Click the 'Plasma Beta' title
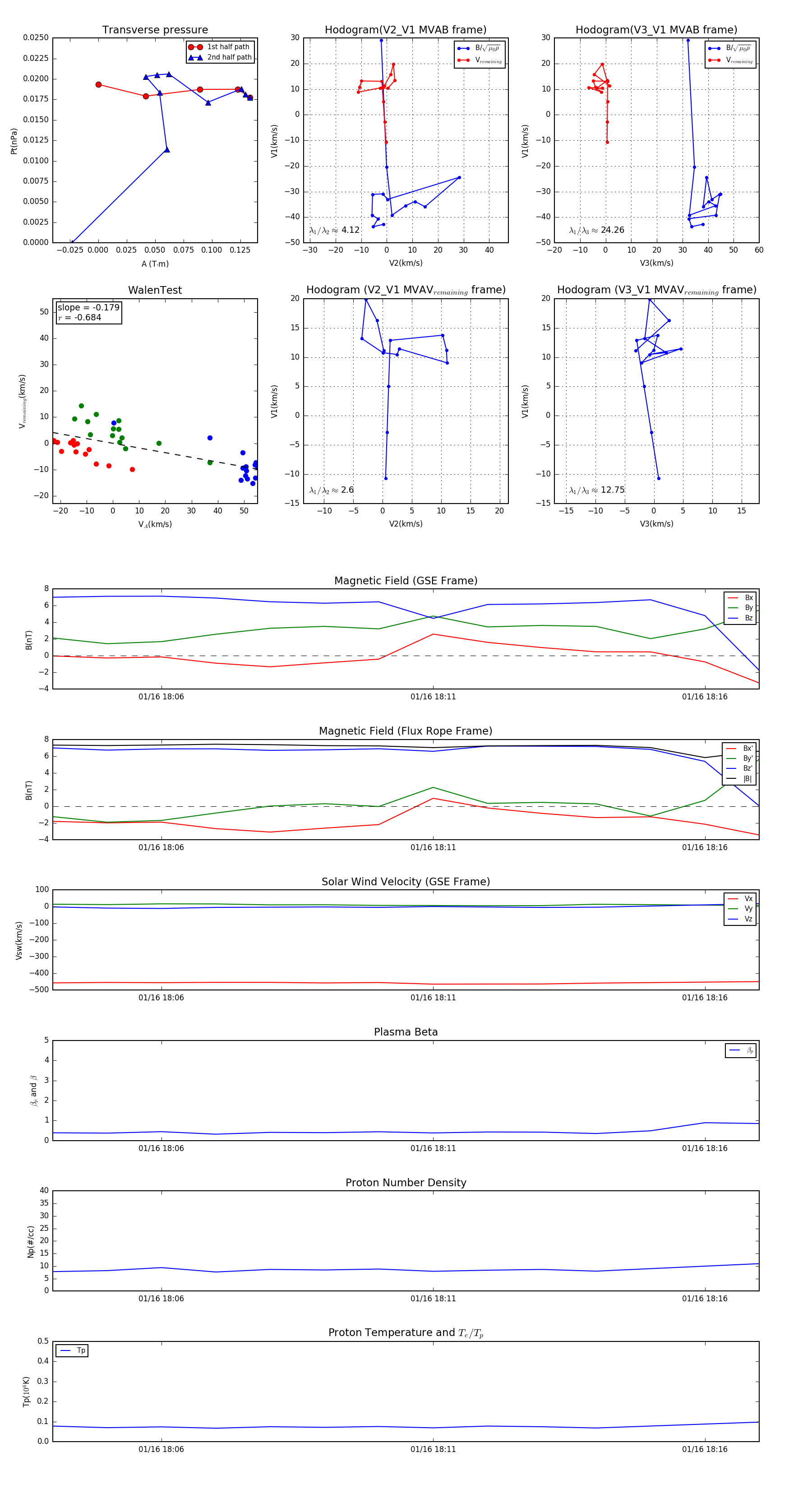This screenshot has height=1489, width=812. click(406, 1032)
